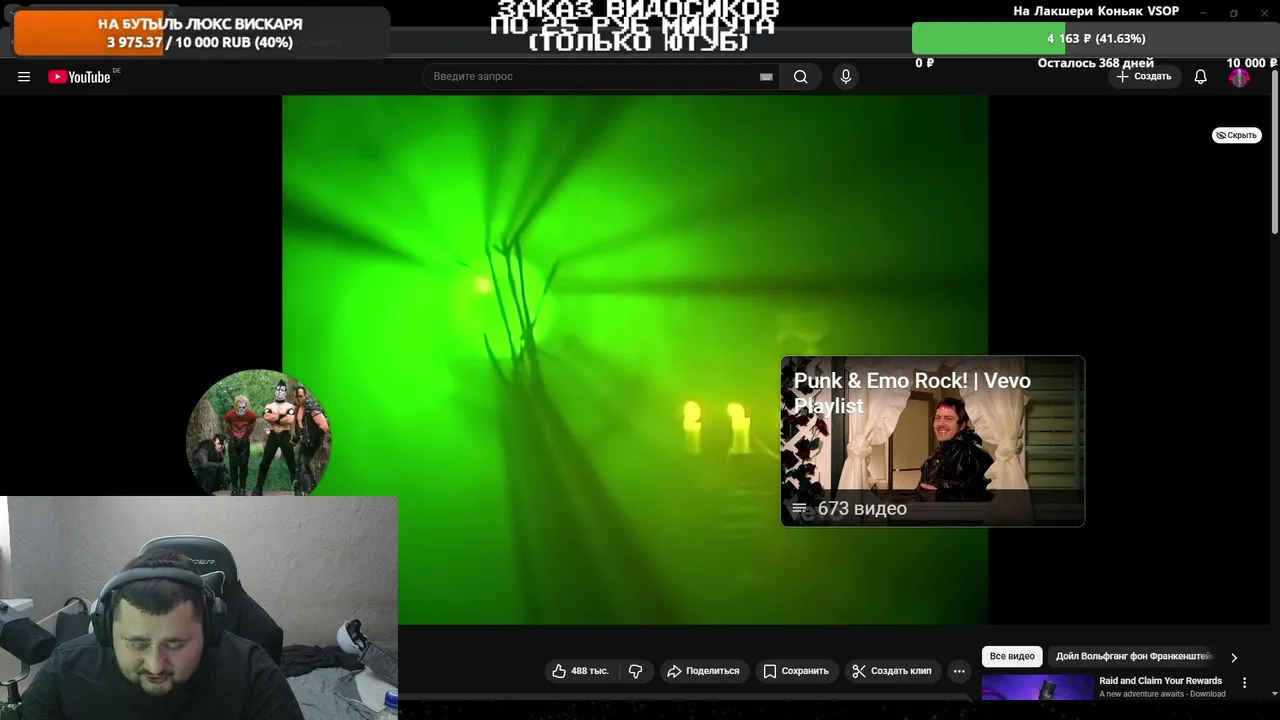Viewport: 1280px width, 720px height.
Task: Click the band picture channel avatar
Action: point(259,433)
